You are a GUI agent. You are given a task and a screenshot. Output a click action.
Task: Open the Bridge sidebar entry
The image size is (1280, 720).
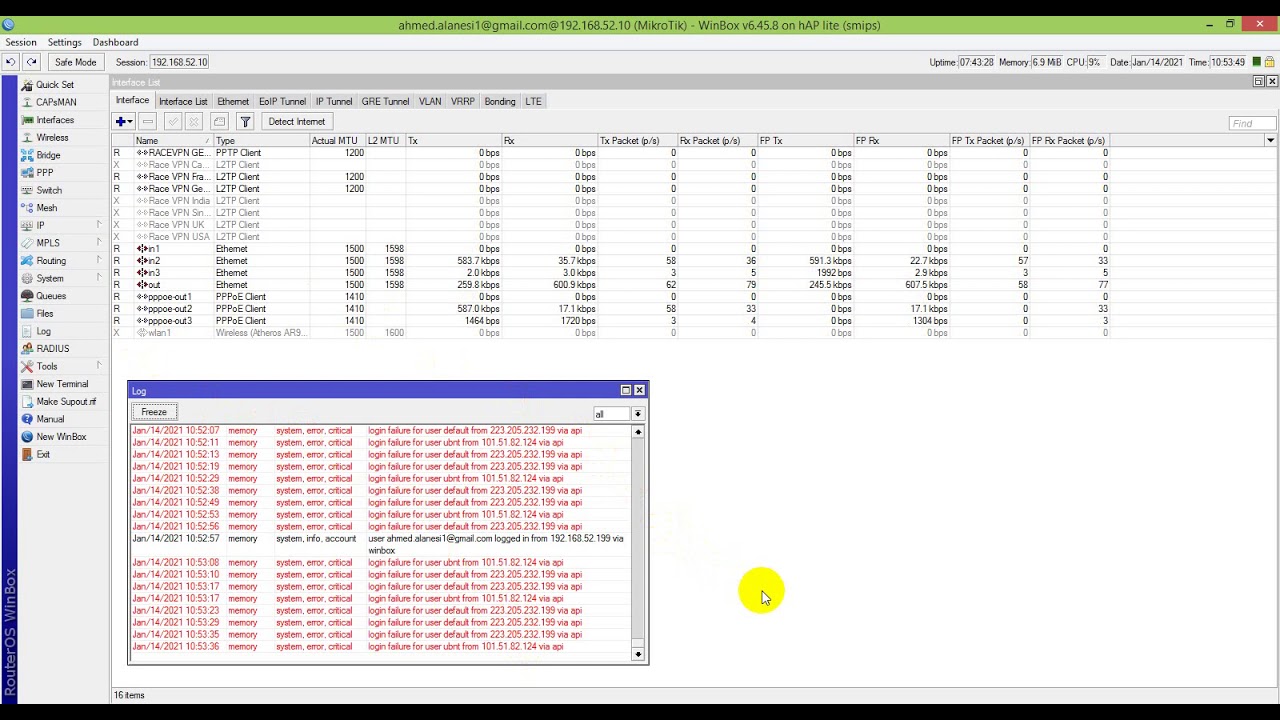point(48,155)
